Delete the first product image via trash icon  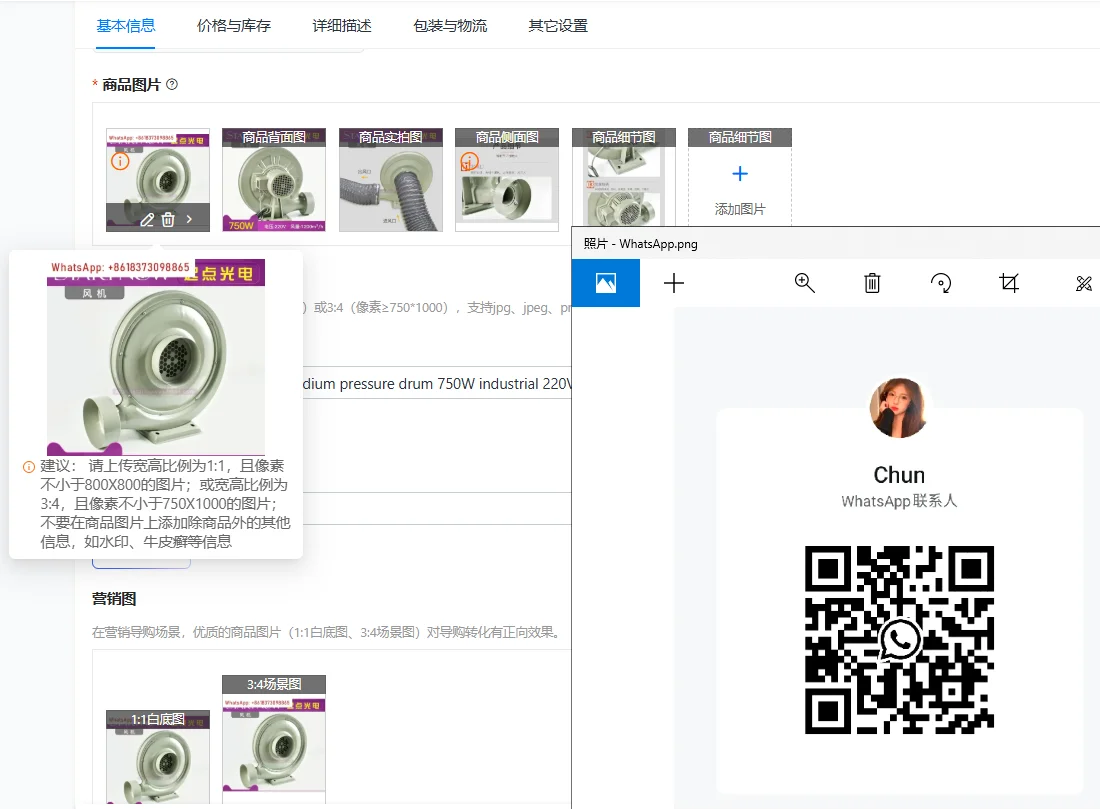click(x=168, y=219)
